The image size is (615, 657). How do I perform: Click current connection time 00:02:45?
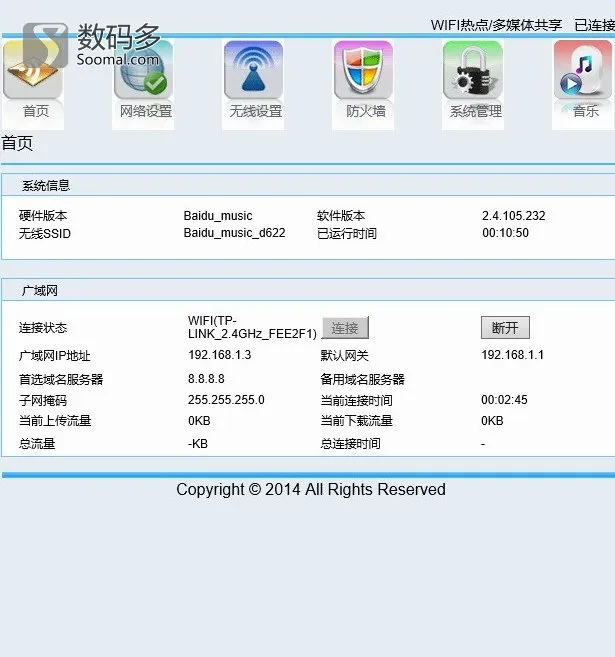pyautogui.click(x=504, y=400)
